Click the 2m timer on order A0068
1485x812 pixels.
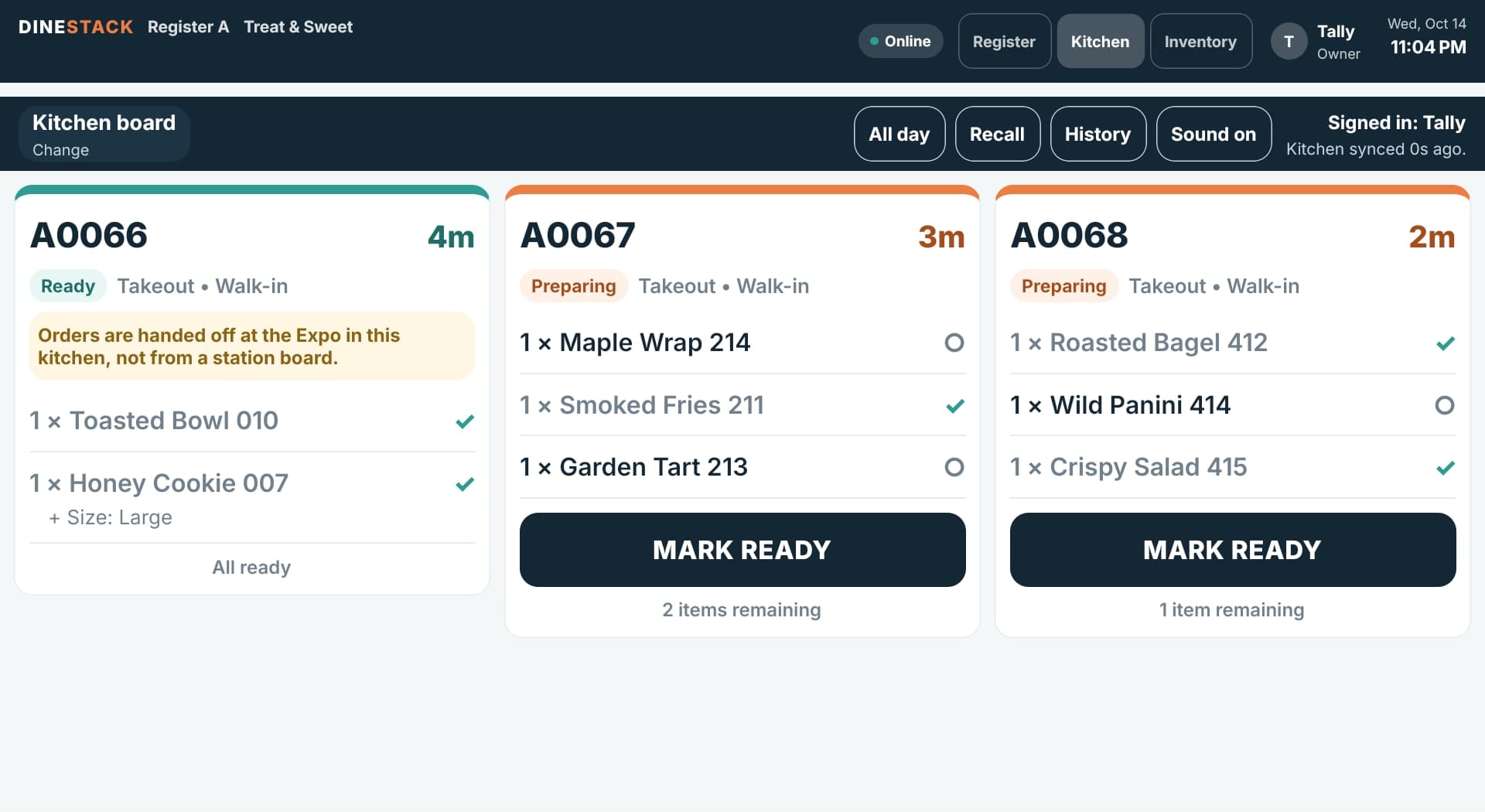point(1432,237)
